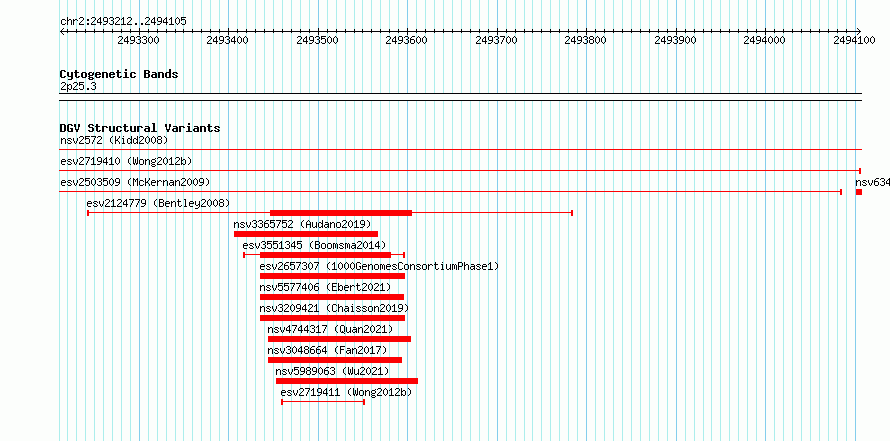Viewport: 890px width, 441px height.
Task: Click the red bar of nsv3048664
Action: pos(335,360)
